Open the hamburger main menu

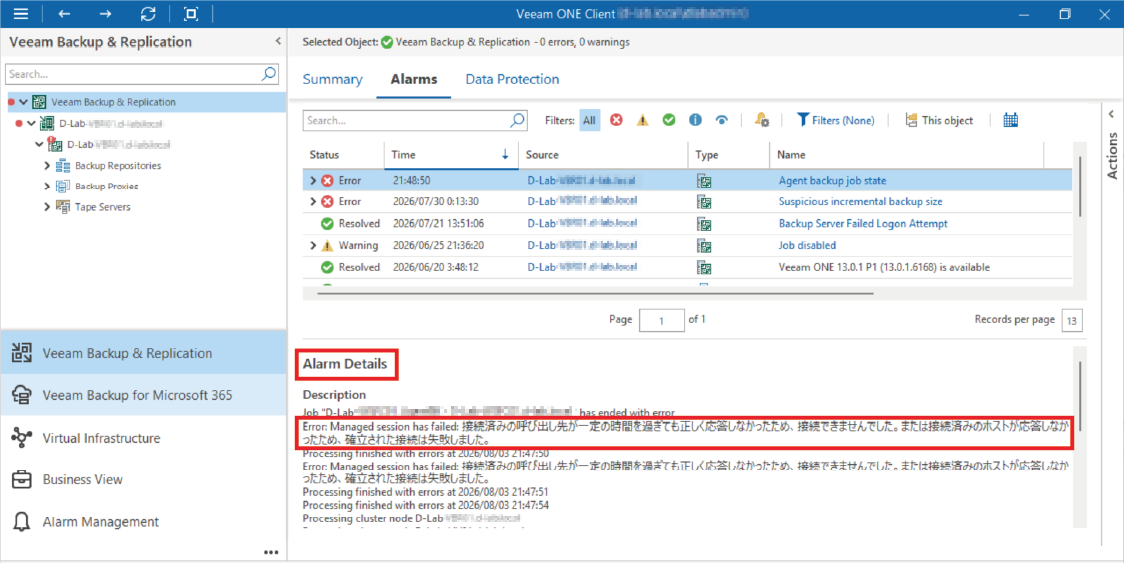coord(21,13)
